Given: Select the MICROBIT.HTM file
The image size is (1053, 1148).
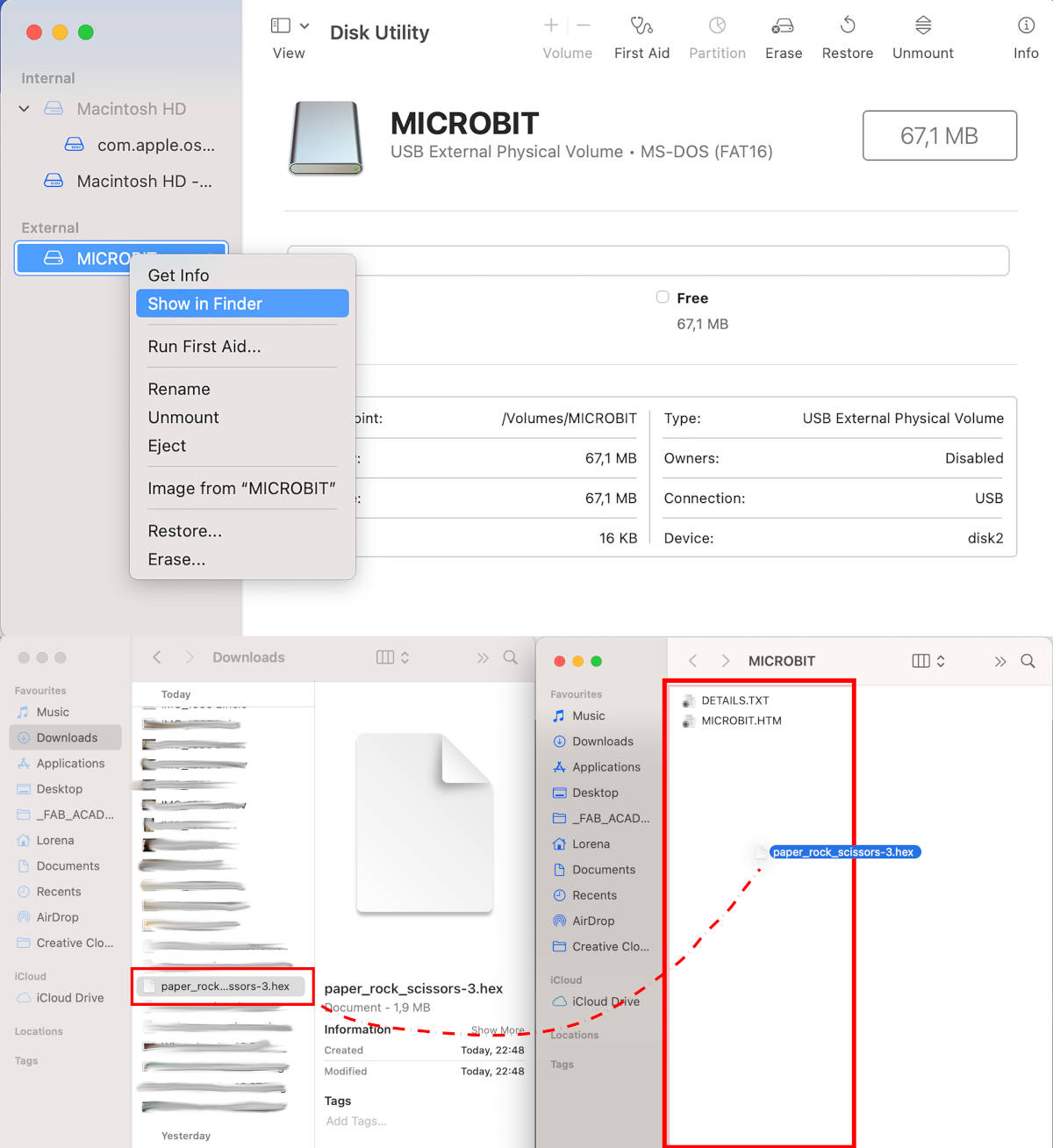Looking at the screenshot, I should tap(732, 721).
